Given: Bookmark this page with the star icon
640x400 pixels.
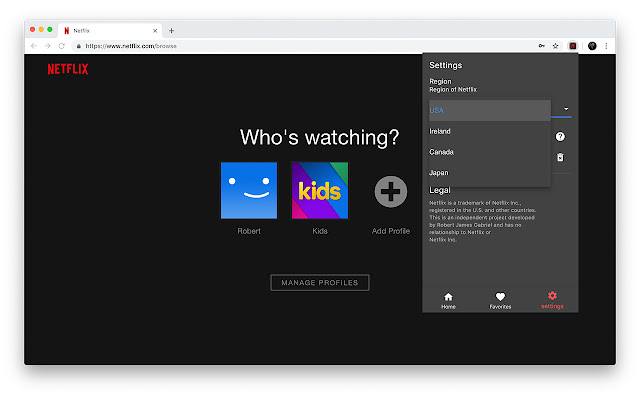Looking at the screenshot, I should click(x=556, y=46).
